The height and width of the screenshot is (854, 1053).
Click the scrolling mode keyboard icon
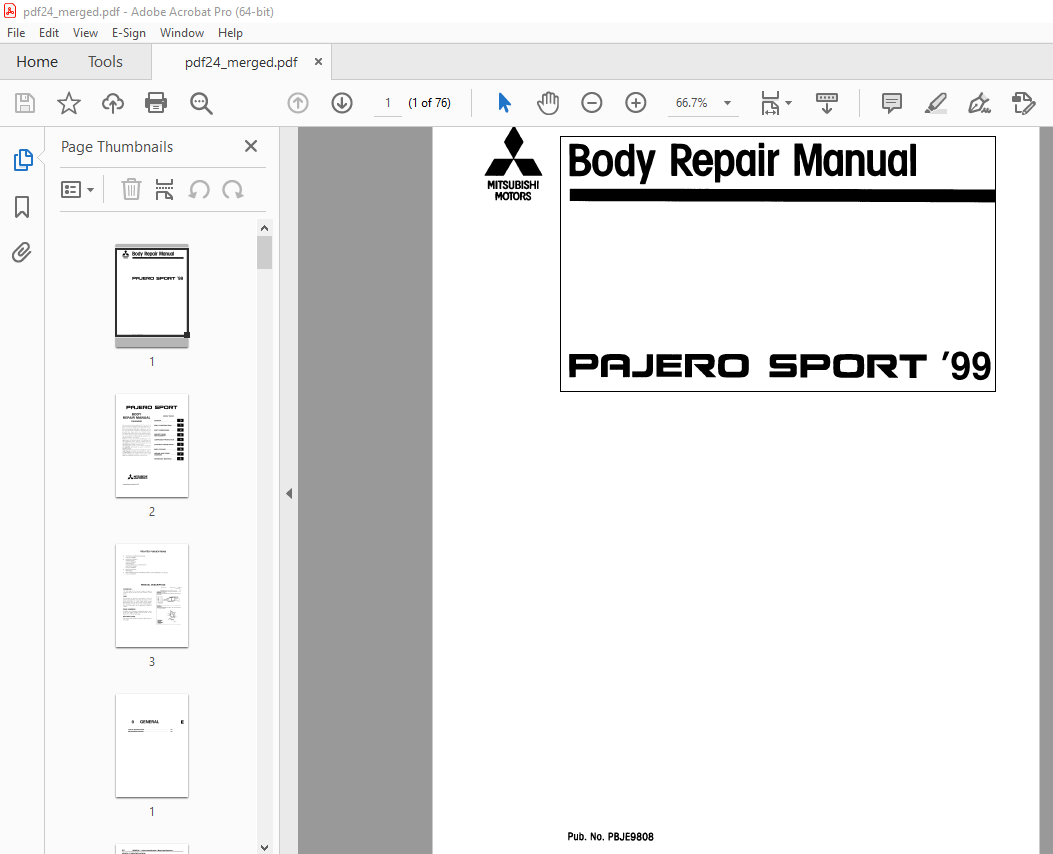click(827, 103)
